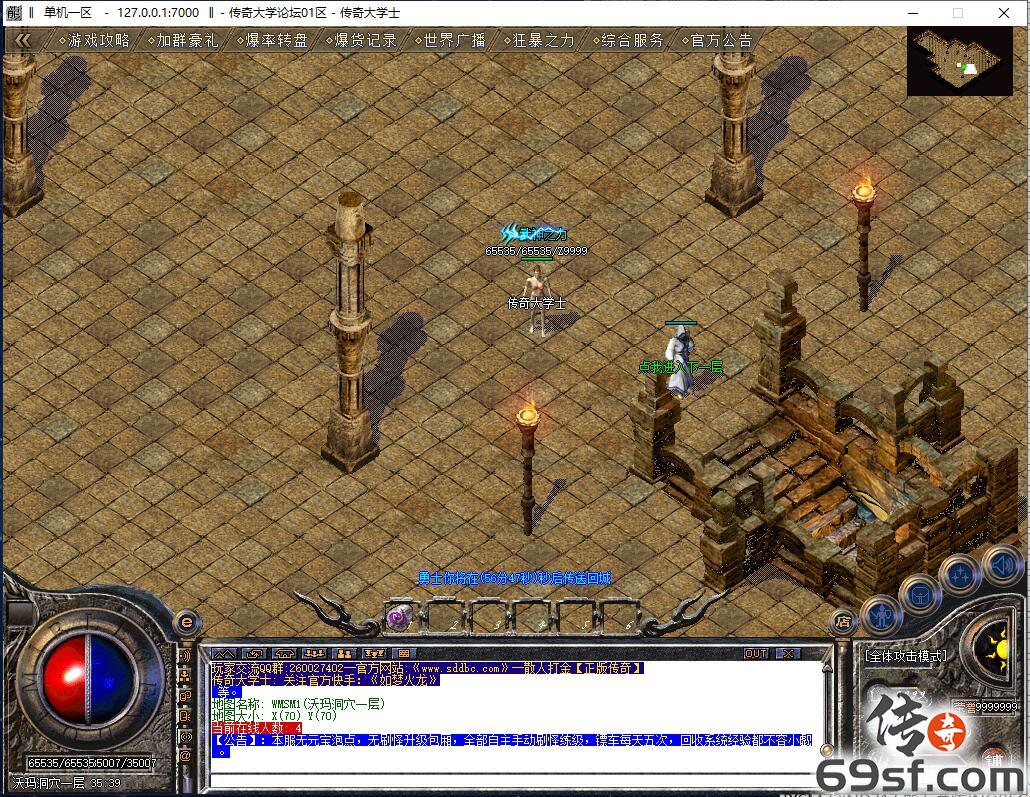
Task: Click the minimap thumbnail
Action: pos(960,62)
